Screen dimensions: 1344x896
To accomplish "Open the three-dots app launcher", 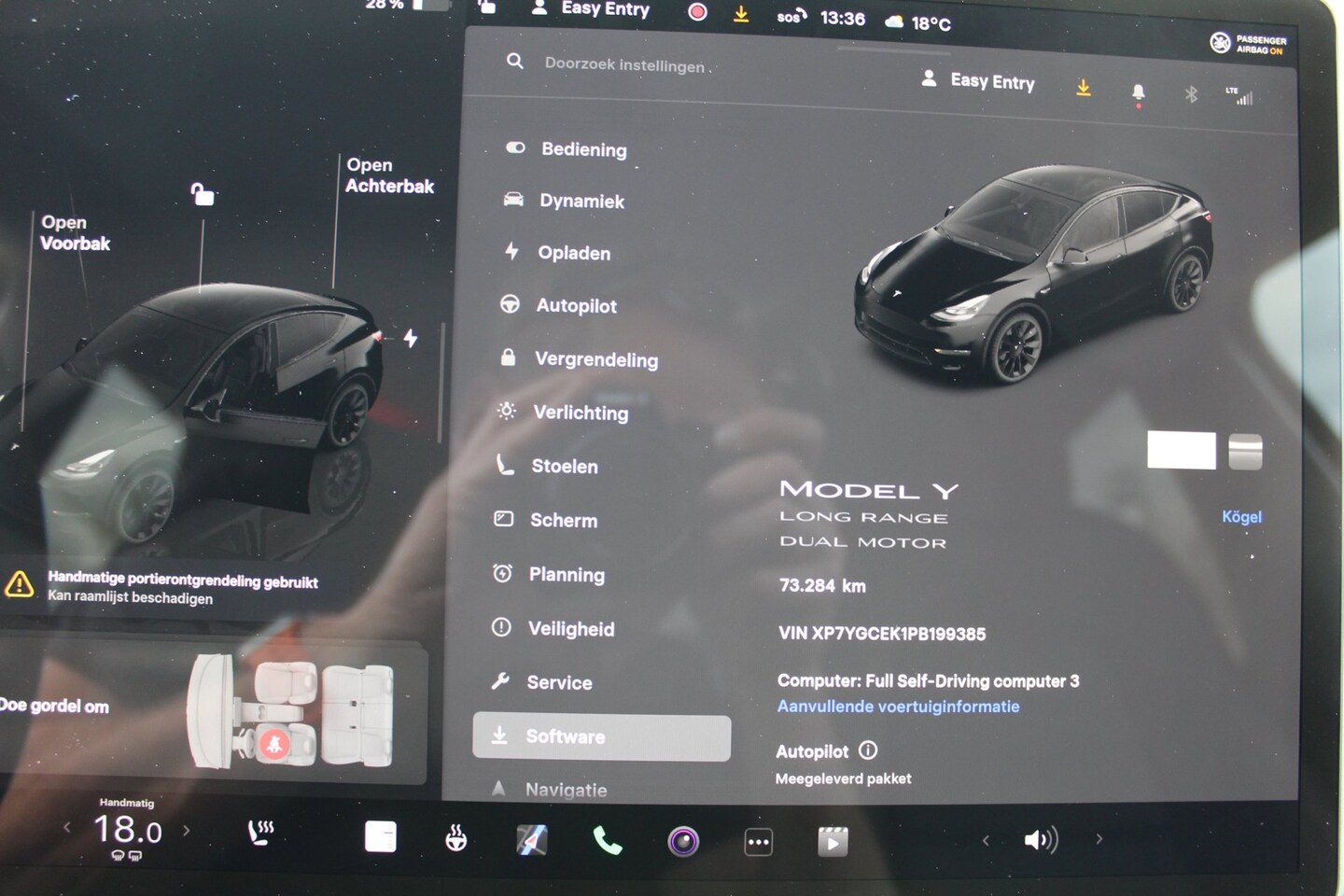I will coord(758,842).
